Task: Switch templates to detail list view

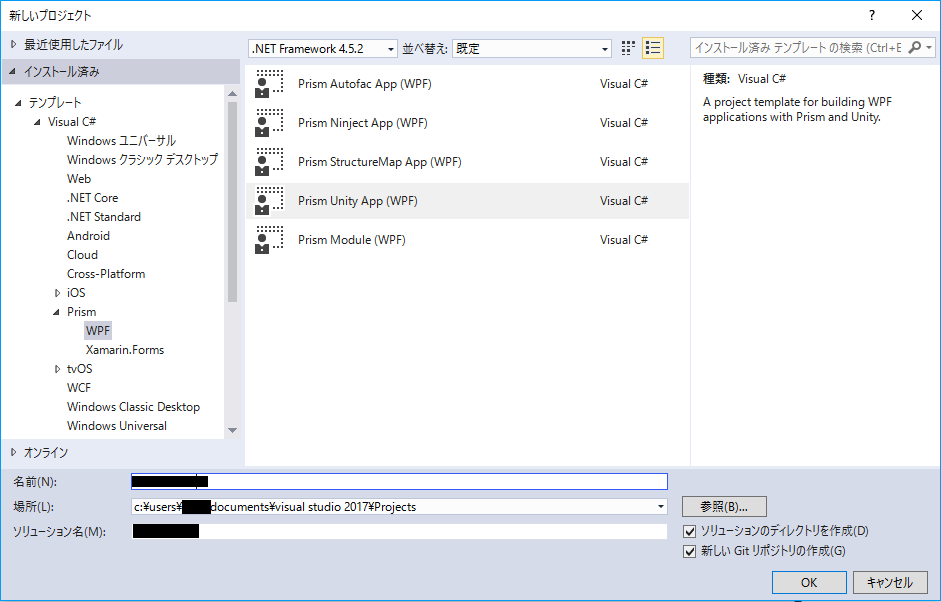Action: [x=653, y=47]
